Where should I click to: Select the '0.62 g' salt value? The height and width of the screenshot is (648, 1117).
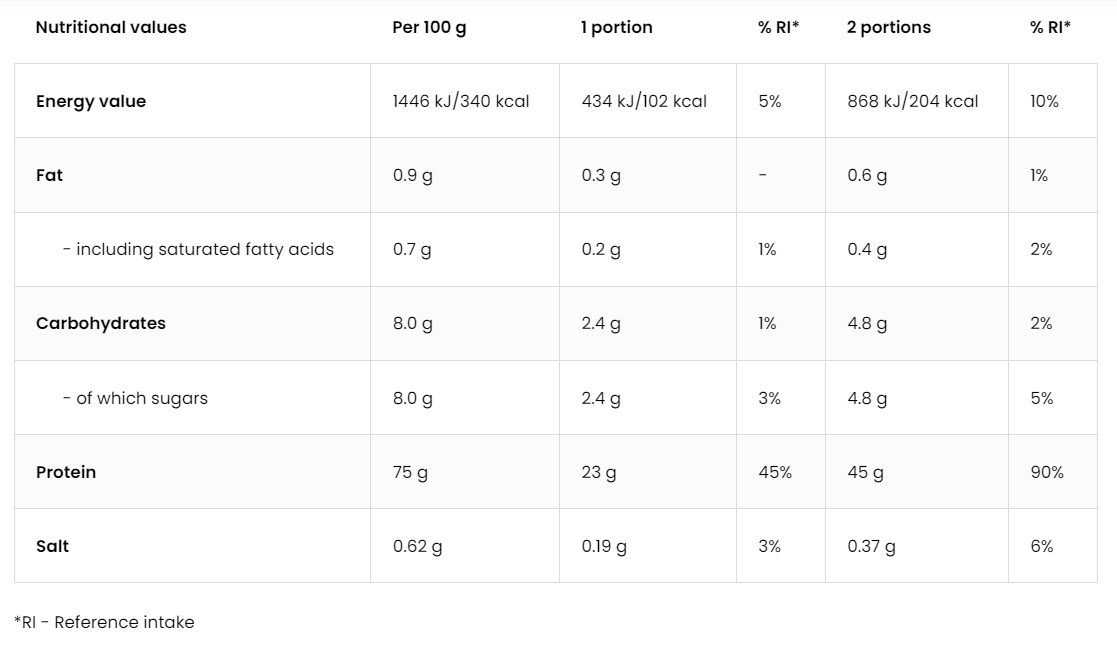coord(417,546)
